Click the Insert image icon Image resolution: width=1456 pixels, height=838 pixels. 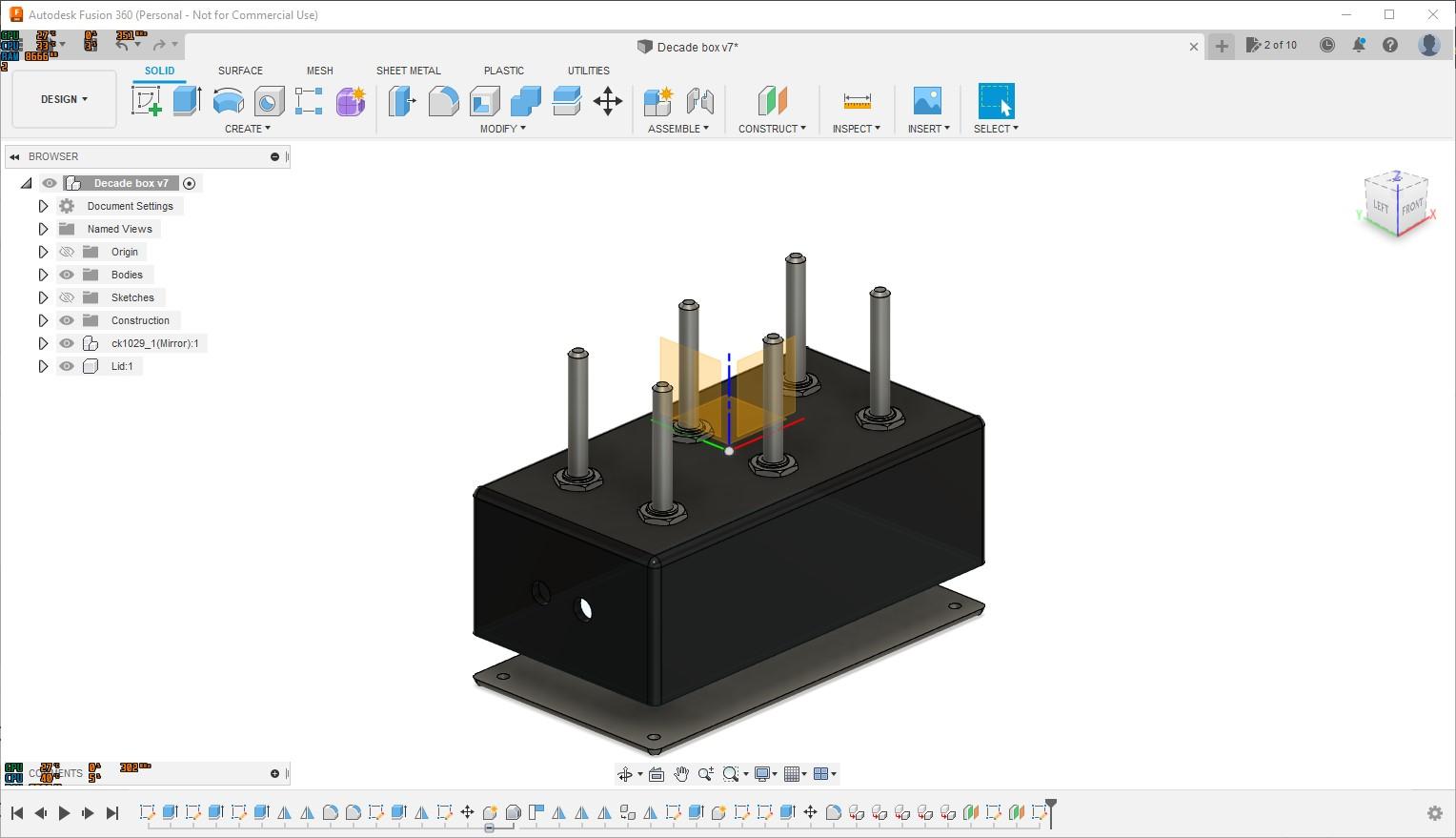point(927,100)
